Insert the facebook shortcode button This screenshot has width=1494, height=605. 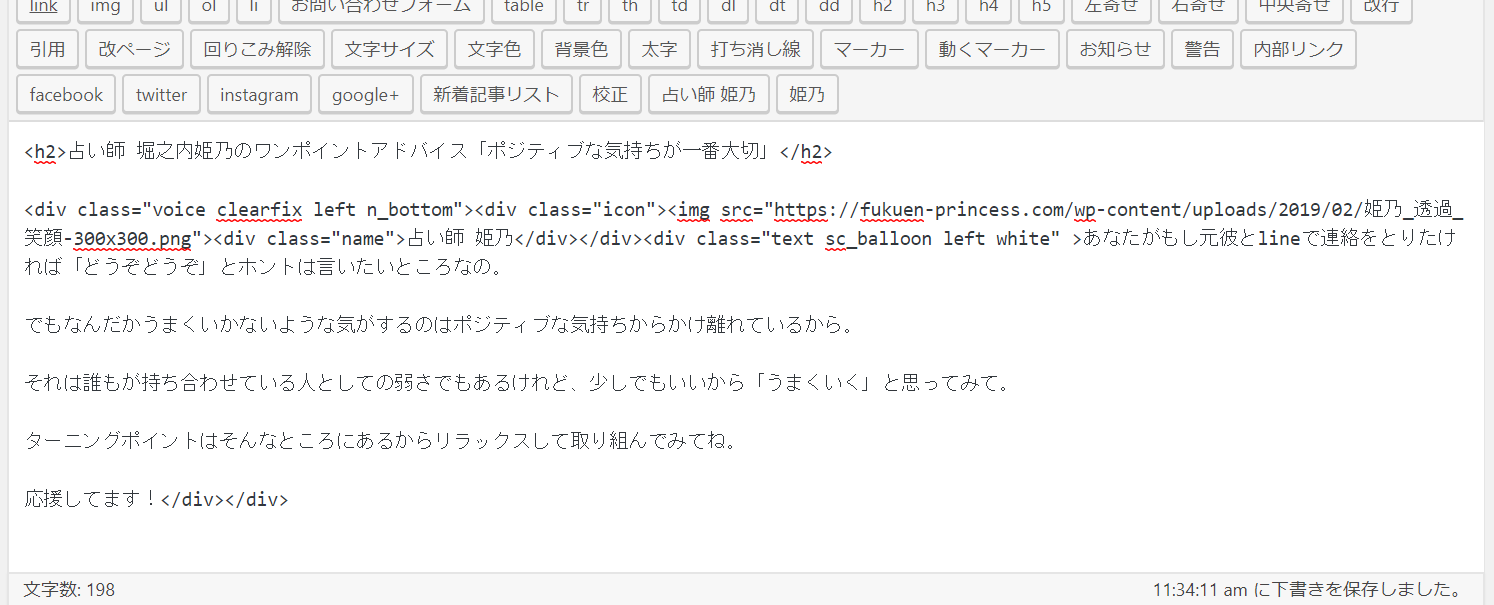coord(66,95)
